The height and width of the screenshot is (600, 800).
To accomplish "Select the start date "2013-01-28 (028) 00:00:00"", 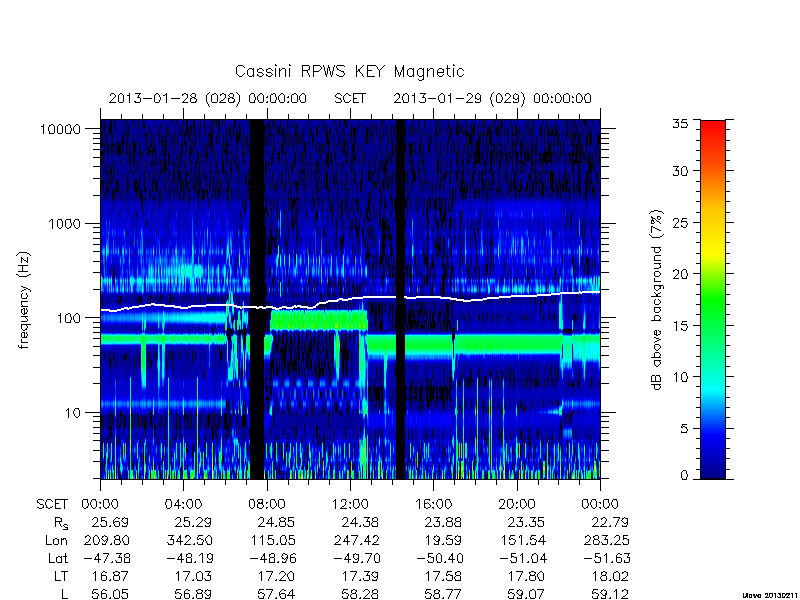I will [x=208, y=98].
